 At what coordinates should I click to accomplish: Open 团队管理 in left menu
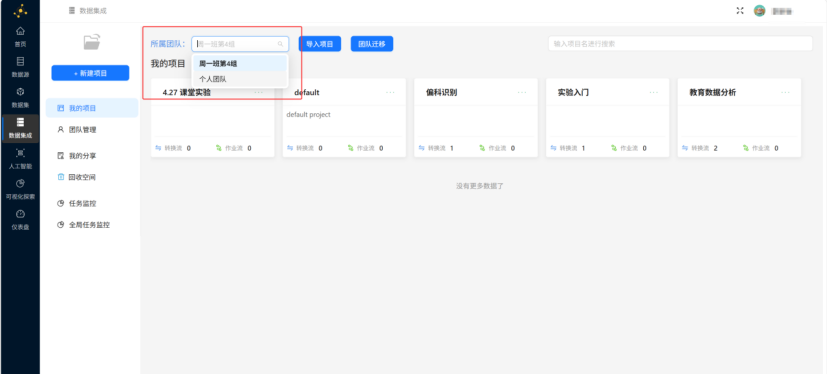pos(92,129)
